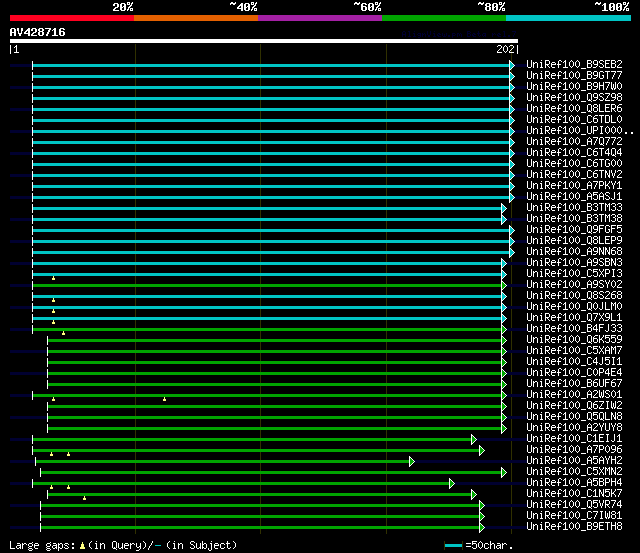Click the yellow gap marker under the C5XPI3 bar

(53, 278)
